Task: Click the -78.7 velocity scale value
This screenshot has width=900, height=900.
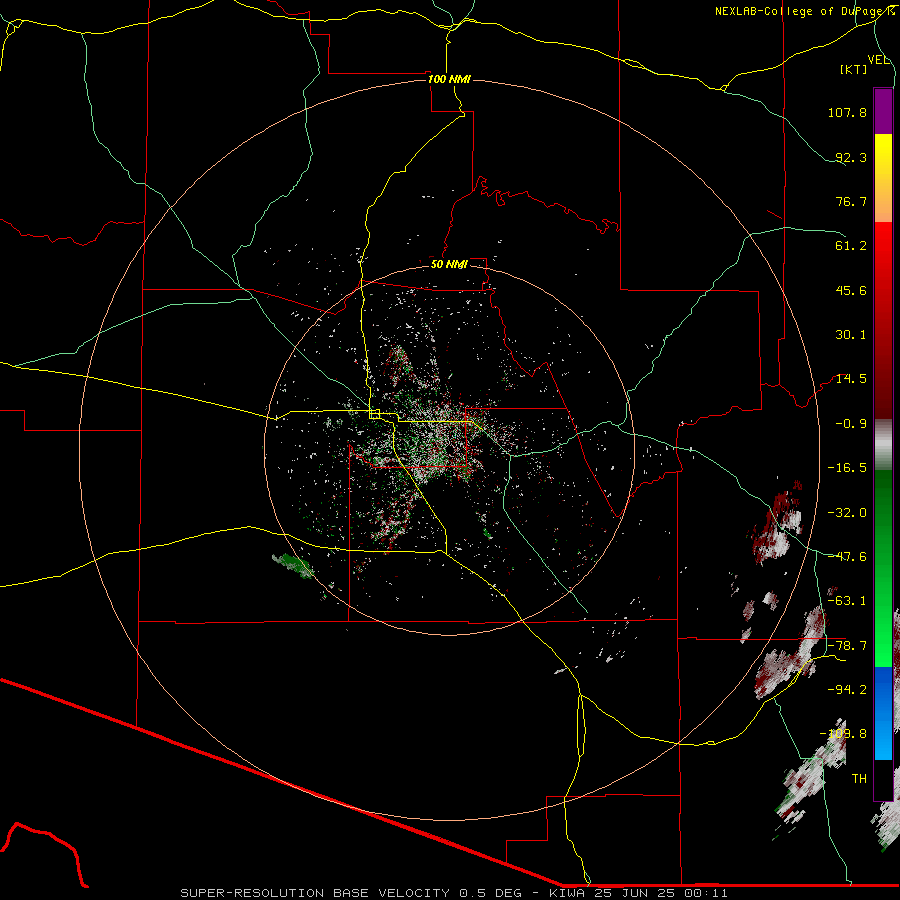Action: click(847, 646)
